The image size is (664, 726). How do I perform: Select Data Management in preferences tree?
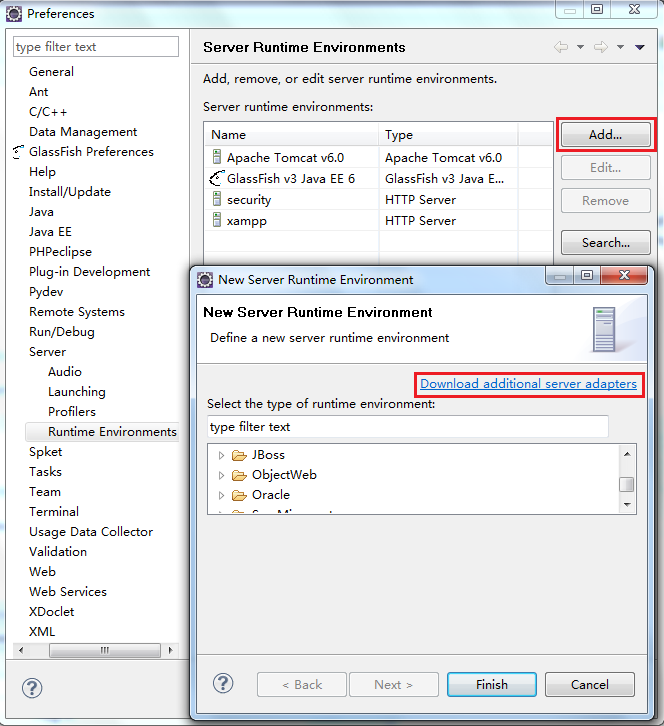pyautogui.click(x=83, y=132)
